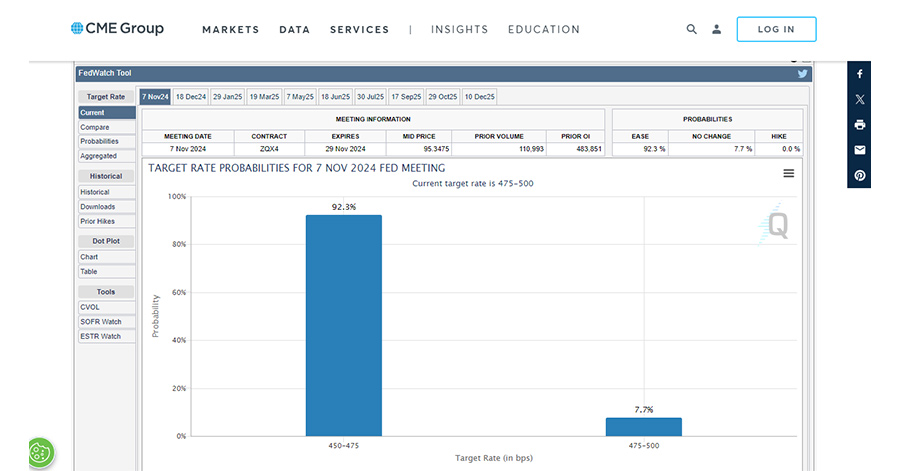This screenshot has height=471, width=900.
Task: Click the 92.3% bar data label
Action: point(344,207)
